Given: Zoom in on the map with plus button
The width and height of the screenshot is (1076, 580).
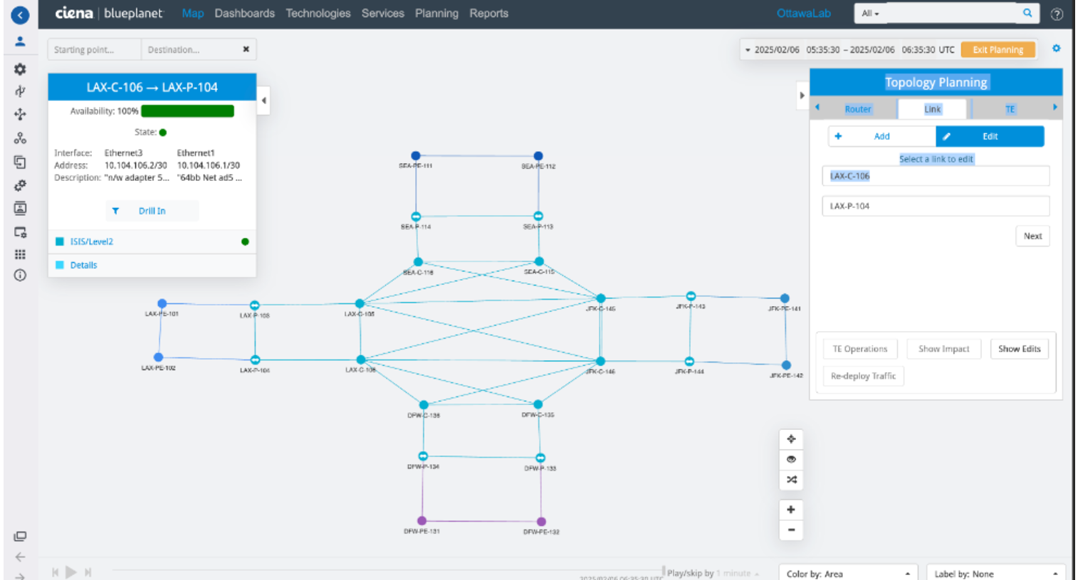Looking at the screenshot, I should click(791, 509).
